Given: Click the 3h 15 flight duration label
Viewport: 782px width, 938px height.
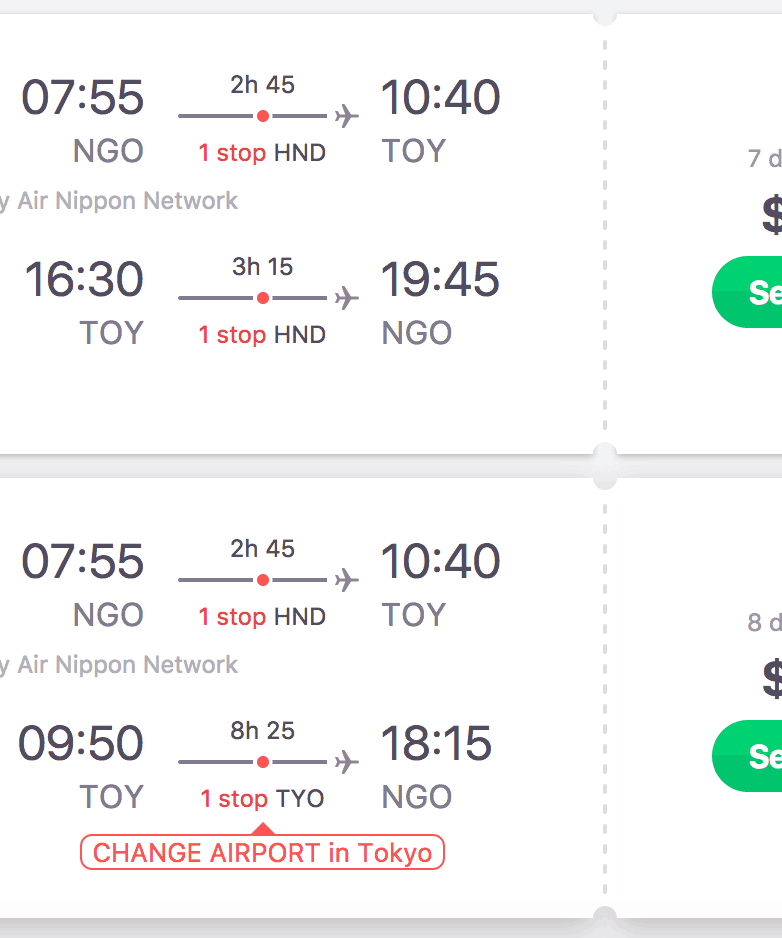Looking at the screenshot, I should coord(263,267).
